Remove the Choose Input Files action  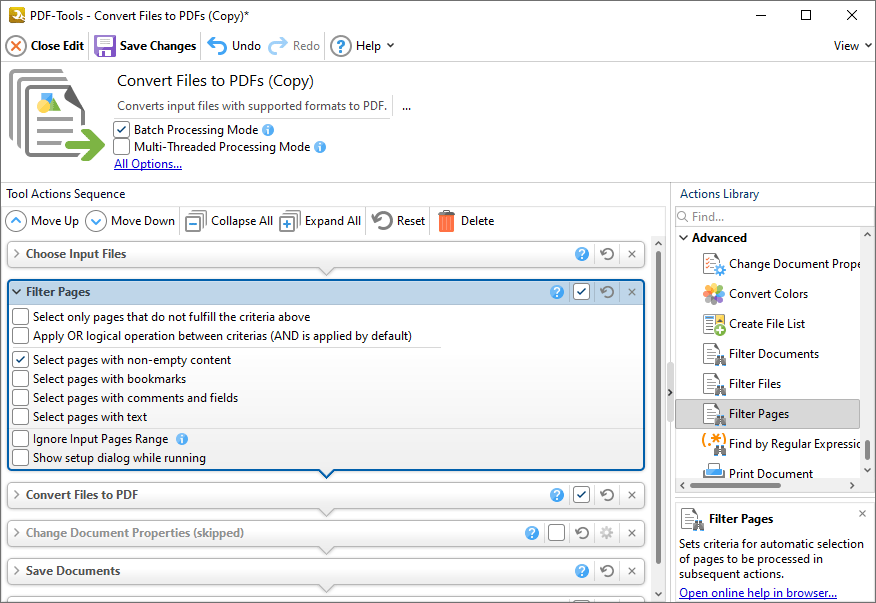632,254
